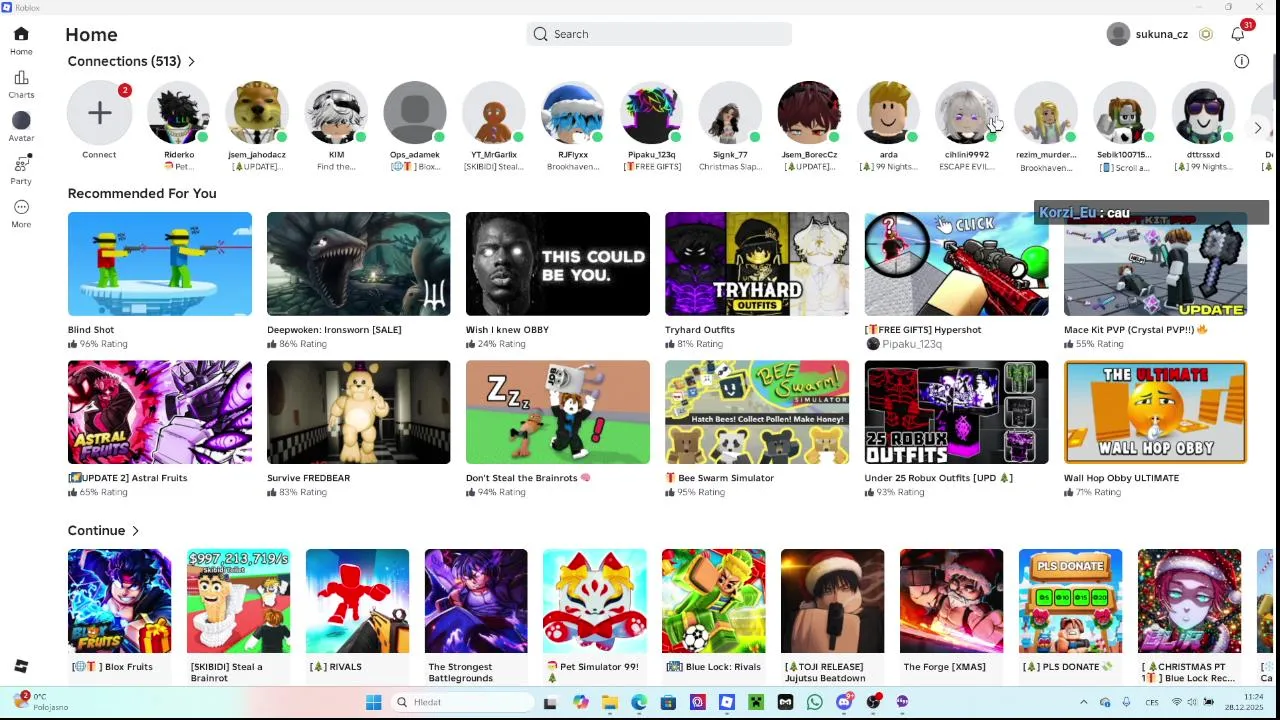Continue playing Steal a Brainrot

click(x=238, y=601)
